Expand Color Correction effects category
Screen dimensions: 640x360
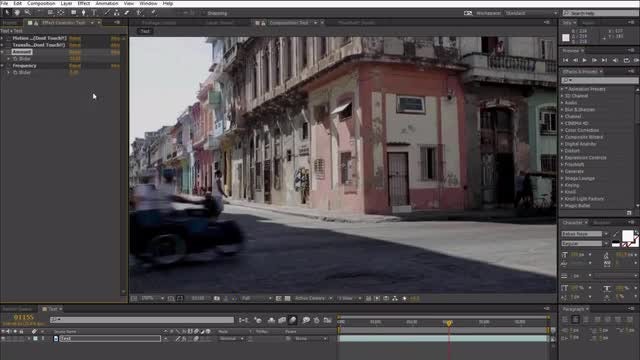coord(562,130)
